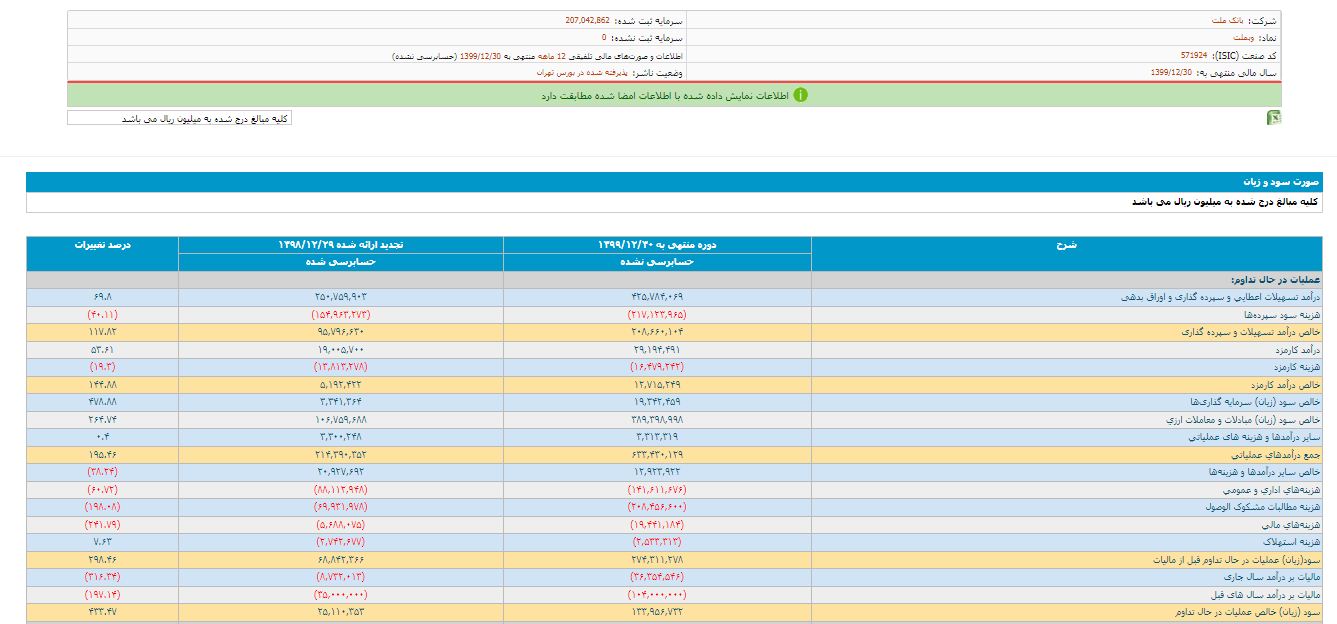Click the registered capital value 207,042,862

tap(587, 20)
